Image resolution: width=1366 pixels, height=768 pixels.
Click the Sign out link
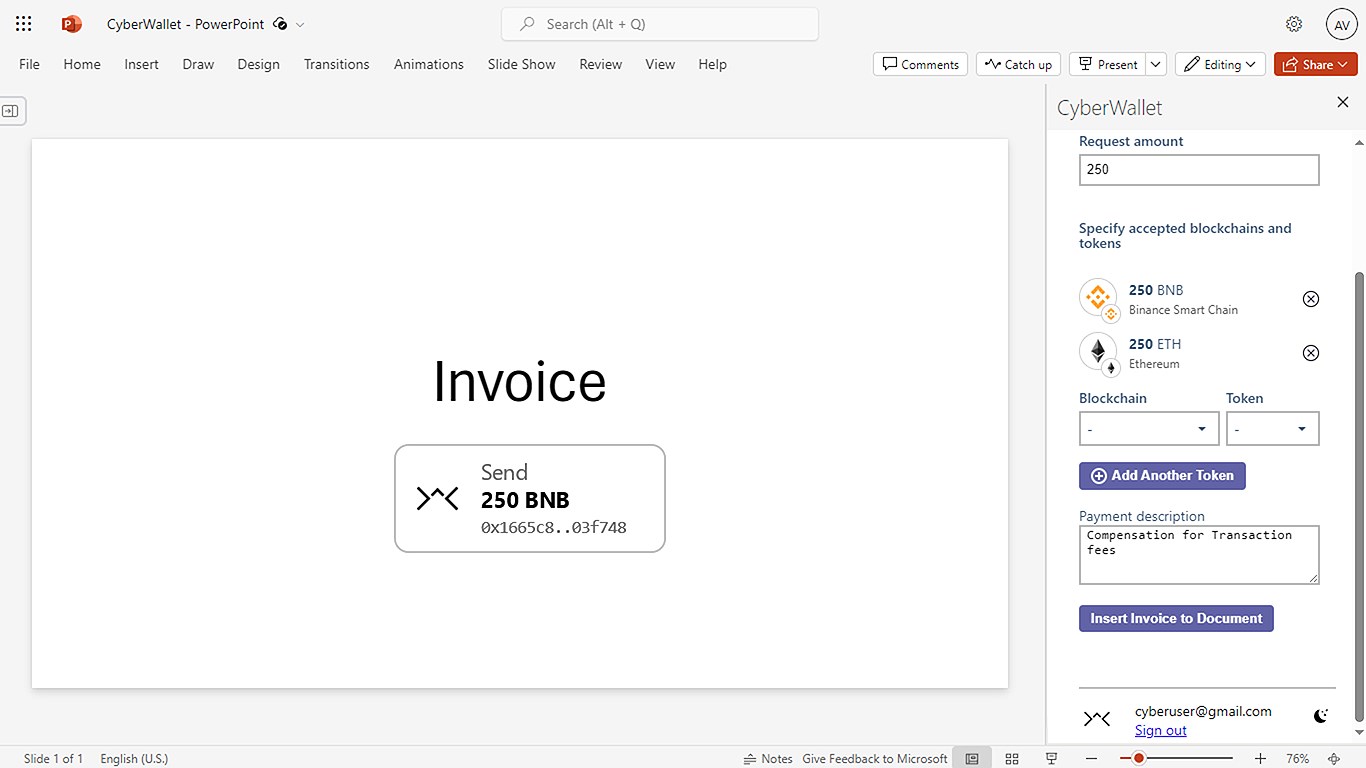pos(1161,730)
